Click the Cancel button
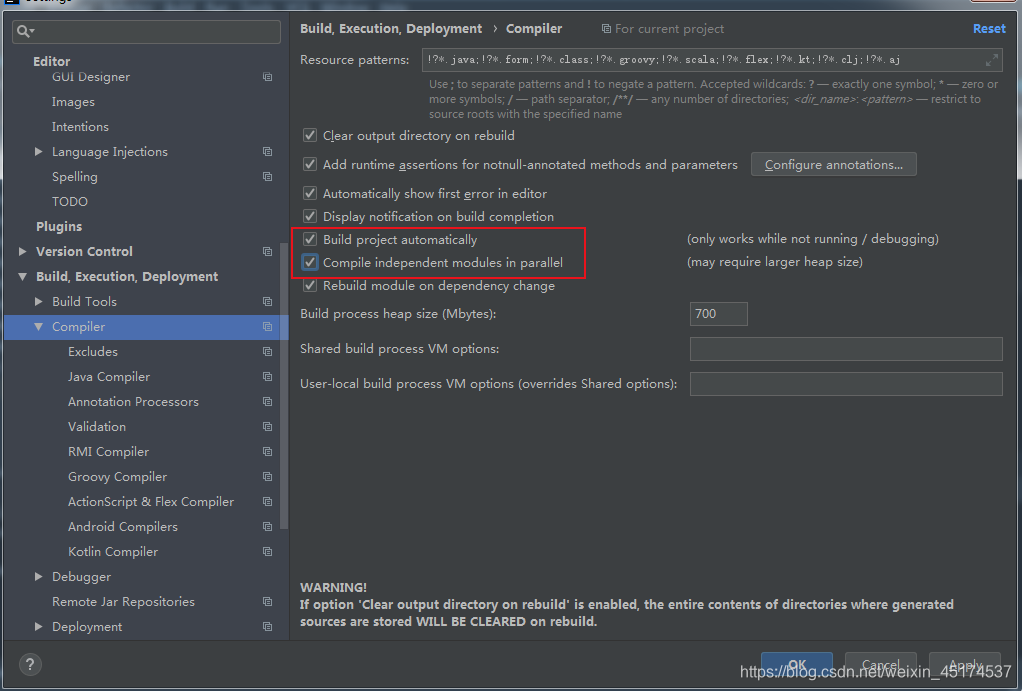Screen dimensions: 1022x691 pyautogui.click(x=881, y=664)
